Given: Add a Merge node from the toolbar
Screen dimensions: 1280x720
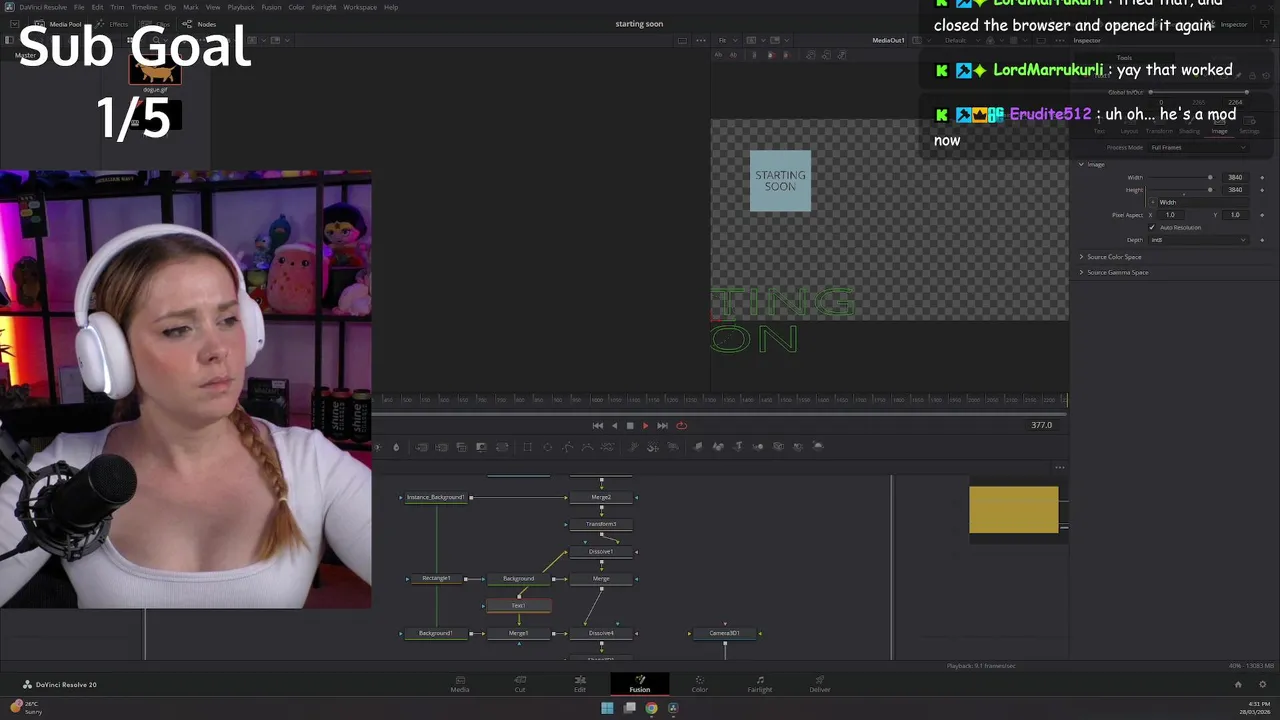Looking at the screenshot, I should point(422,446).
